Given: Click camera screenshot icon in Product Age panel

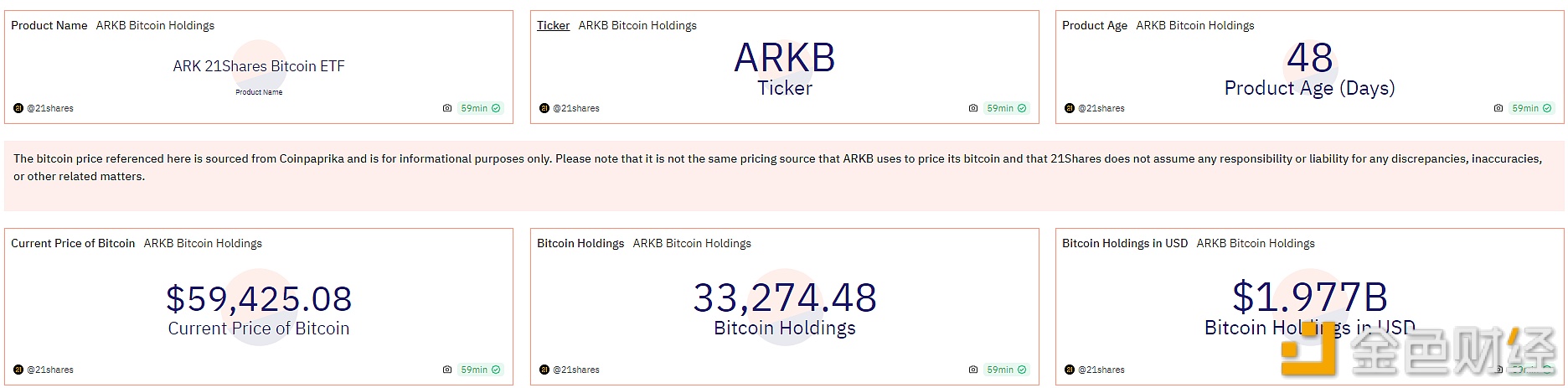Looking at the screenshot, I should (x=1498, y=108).
